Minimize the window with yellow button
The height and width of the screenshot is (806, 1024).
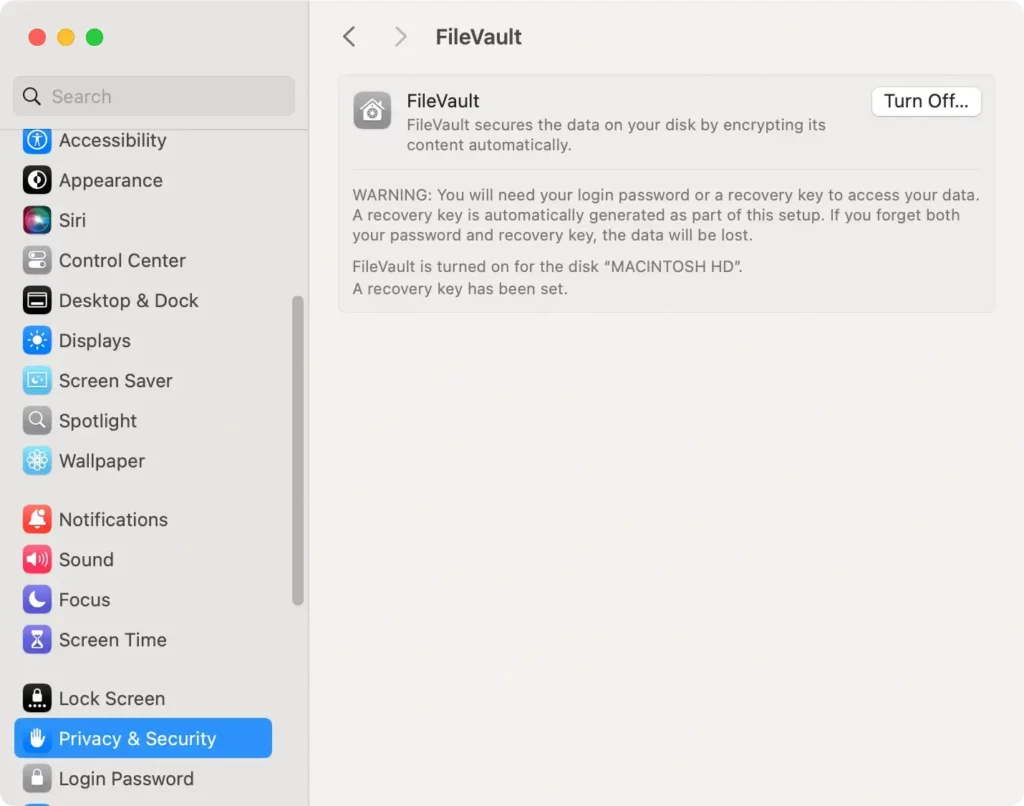coord(66,37)
